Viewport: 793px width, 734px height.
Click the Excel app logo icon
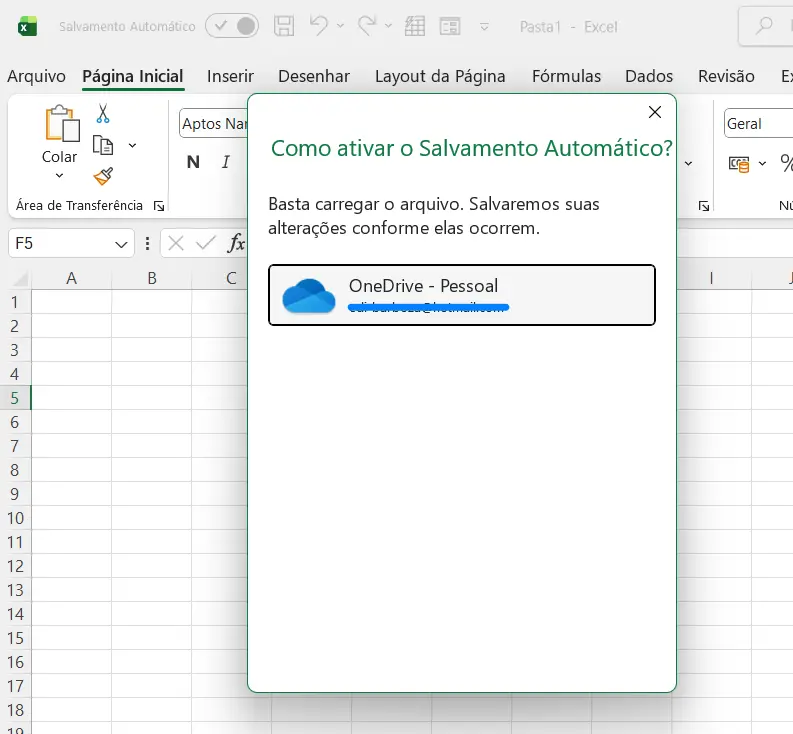click(27, 26)
